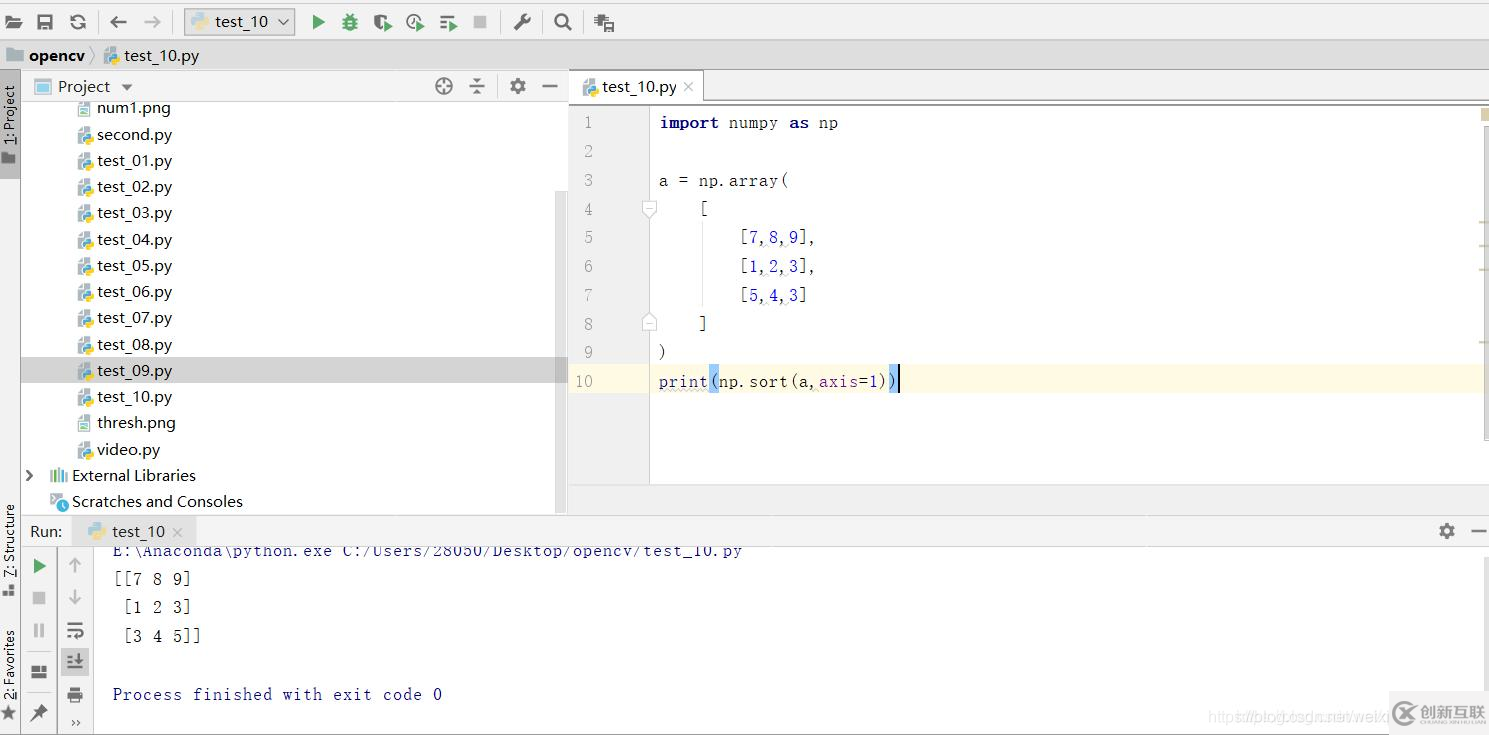Search everywhere with the magnifier icon
This screenshot has height=735, width=1489.
point(563,22)
